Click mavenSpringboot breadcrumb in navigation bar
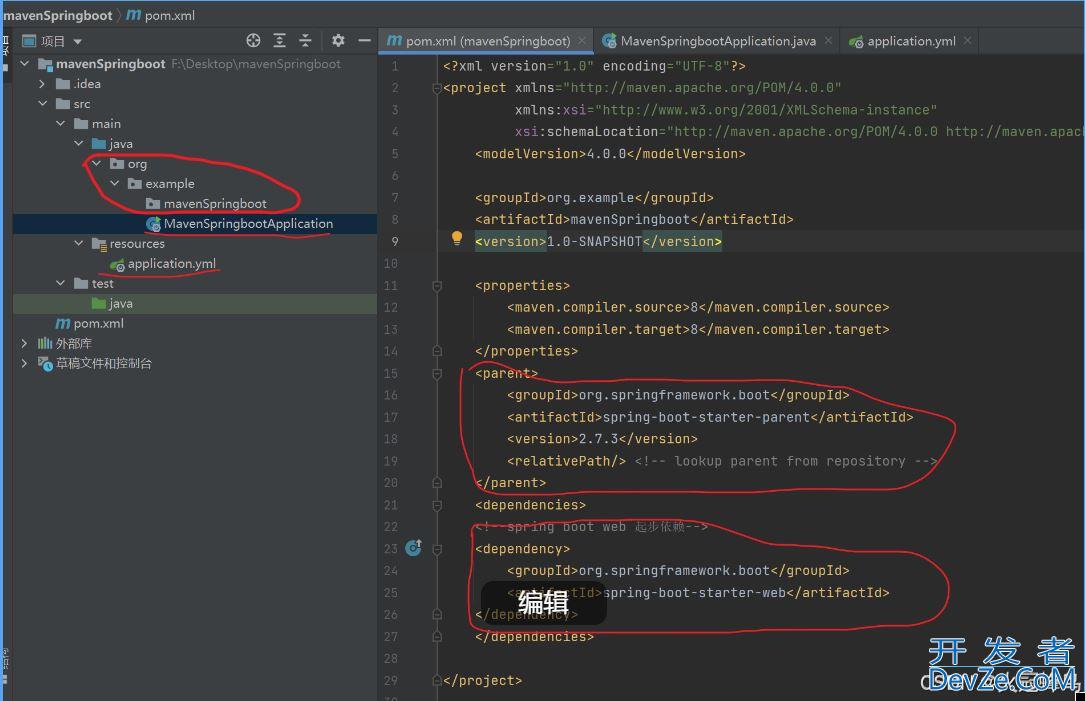Screen dimensions: 1085x701 (x=57, y=15)
